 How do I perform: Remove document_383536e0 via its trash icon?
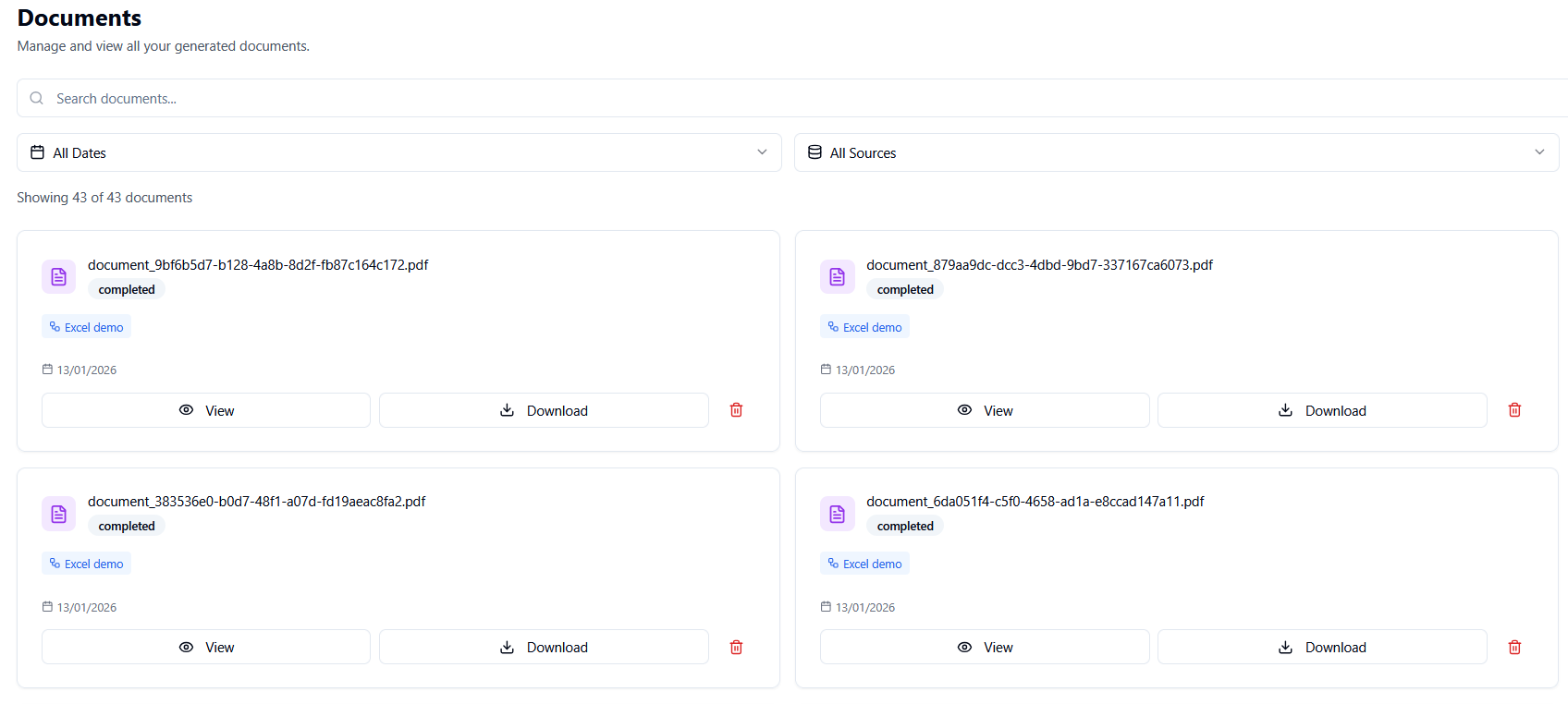click(x=736, y=648)
